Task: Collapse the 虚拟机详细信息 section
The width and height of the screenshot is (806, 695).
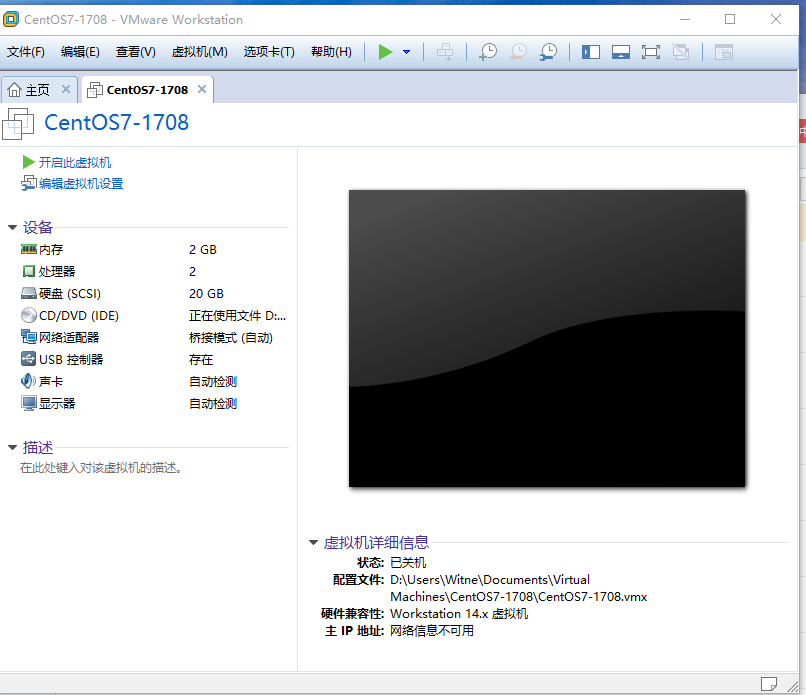Action: pos(314,542)
